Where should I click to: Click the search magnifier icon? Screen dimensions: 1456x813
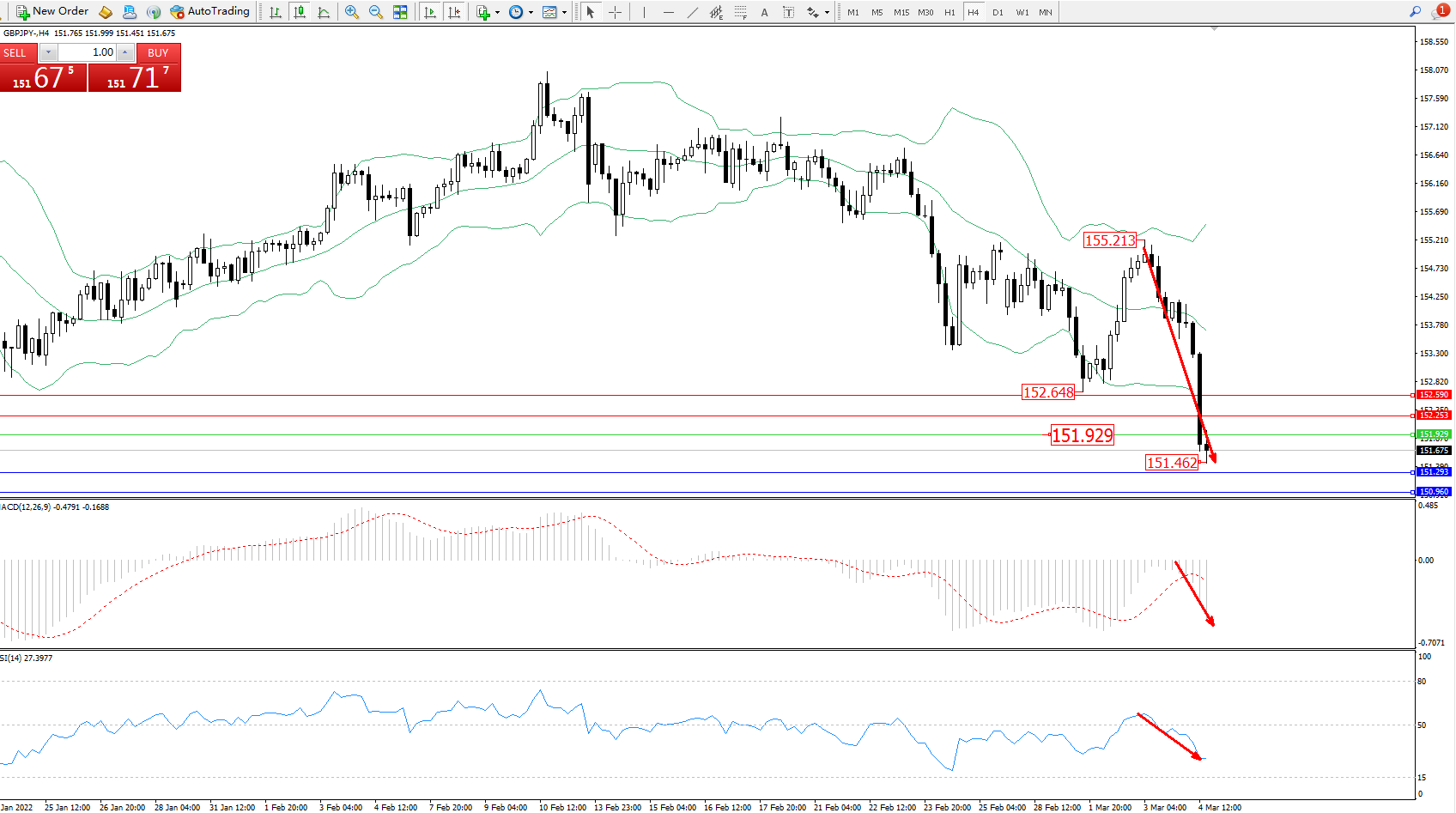(1415, 12)
